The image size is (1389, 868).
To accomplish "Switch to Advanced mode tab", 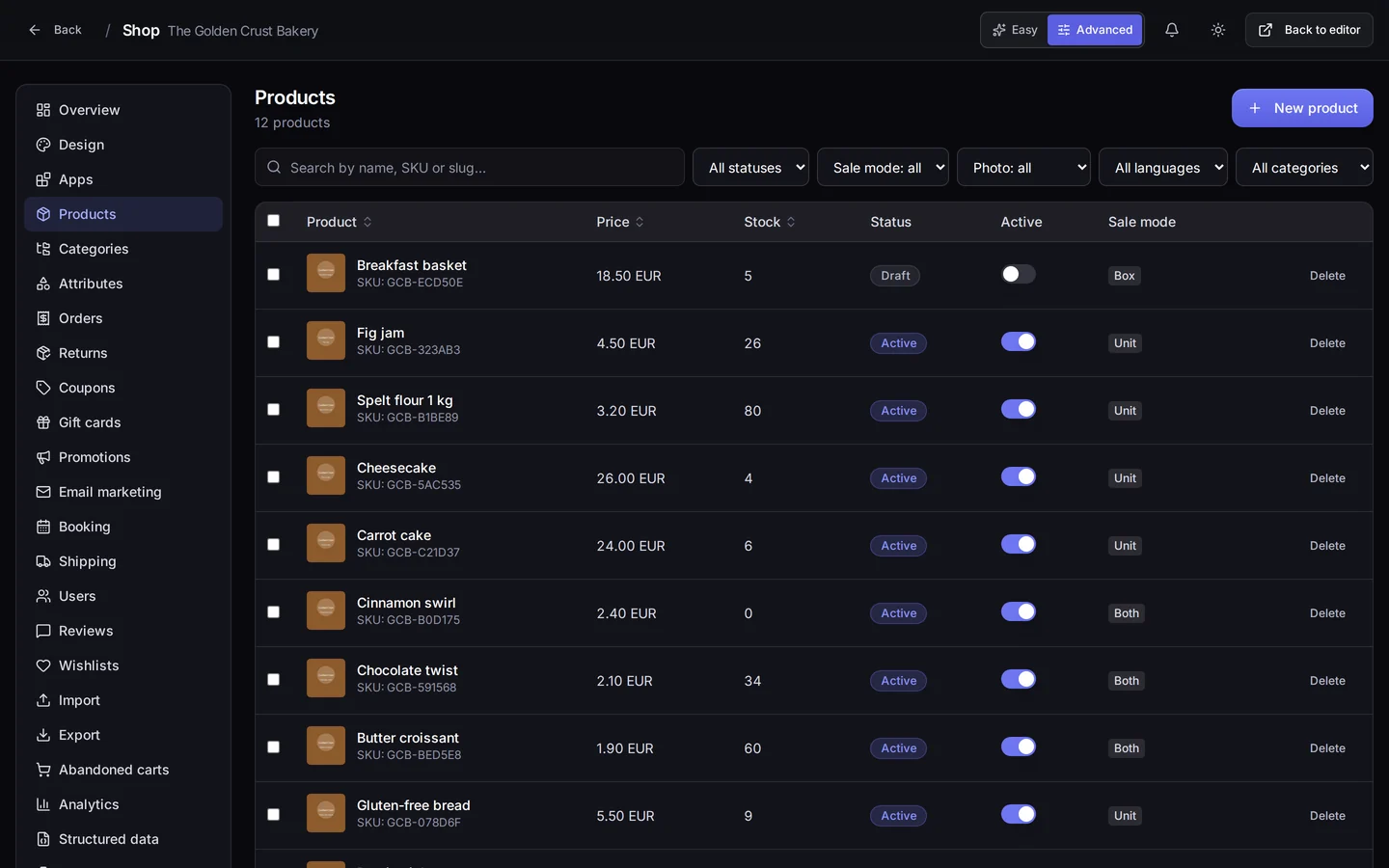I will pyautogui.click(x=1095, y=30).
